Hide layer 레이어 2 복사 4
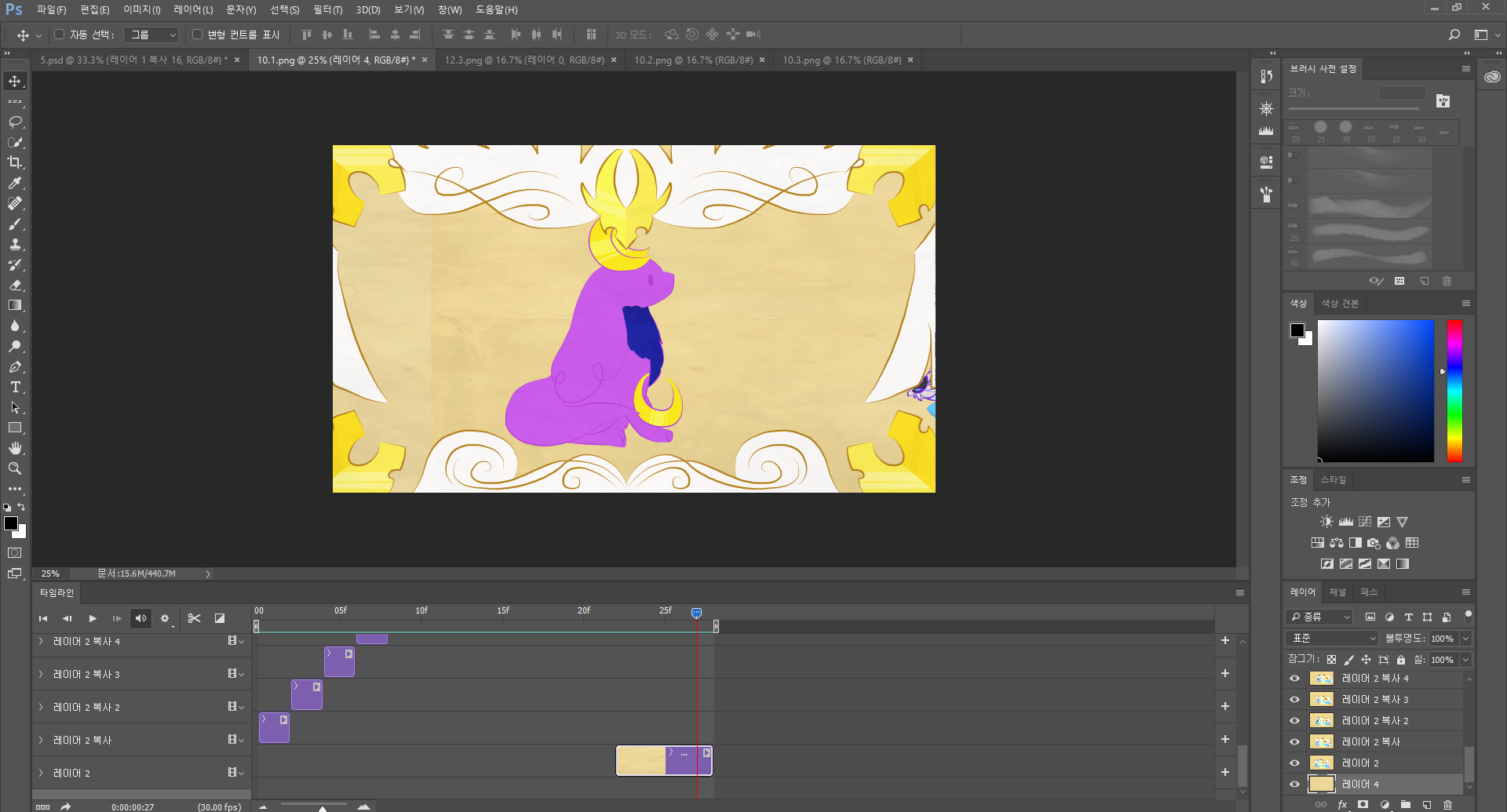1507x812 pixels. click(x=1294, y=679)
